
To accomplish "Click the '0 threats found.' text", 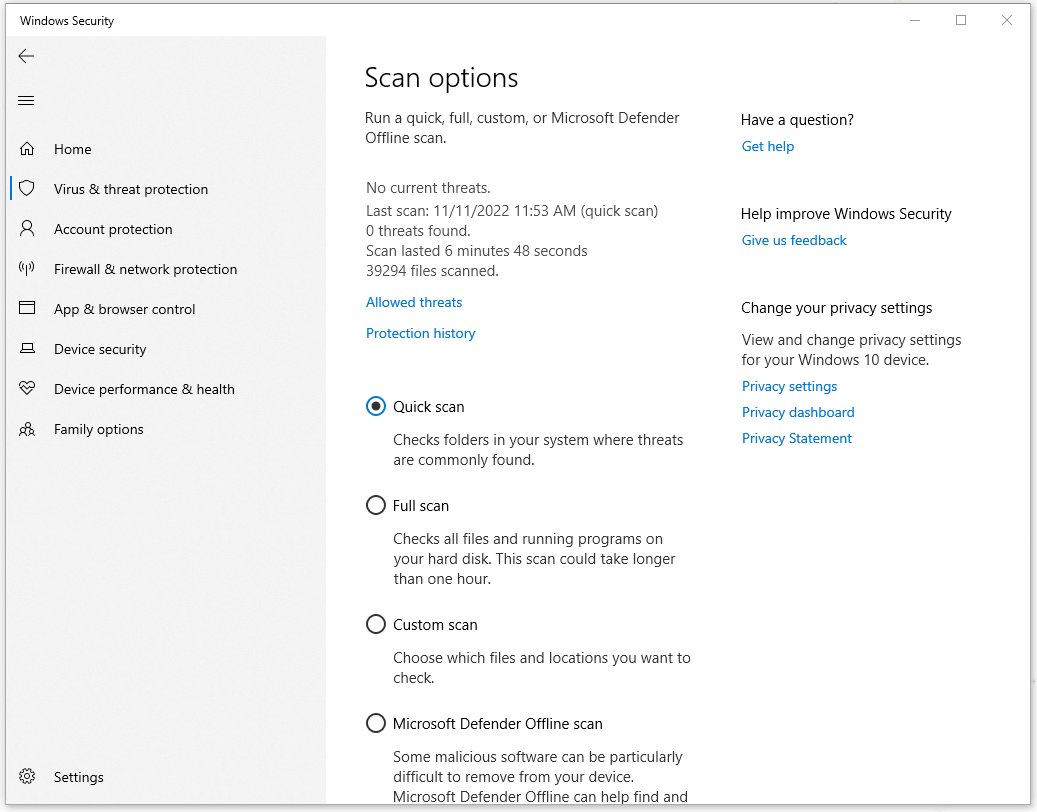I will click(x=418, y=231).
